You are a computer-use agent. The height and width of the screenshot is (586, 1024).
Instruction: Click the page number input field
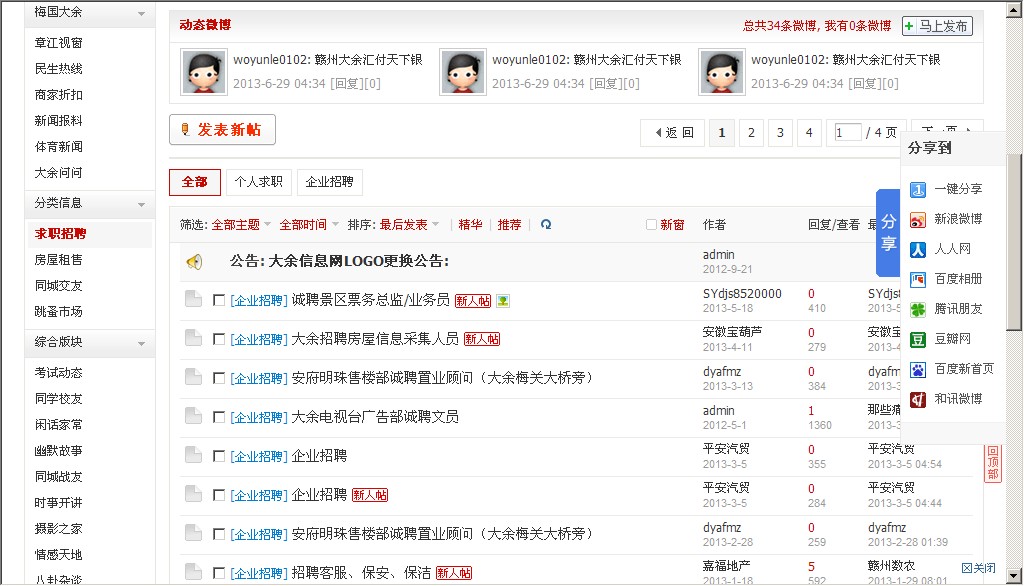pos(848,133)
